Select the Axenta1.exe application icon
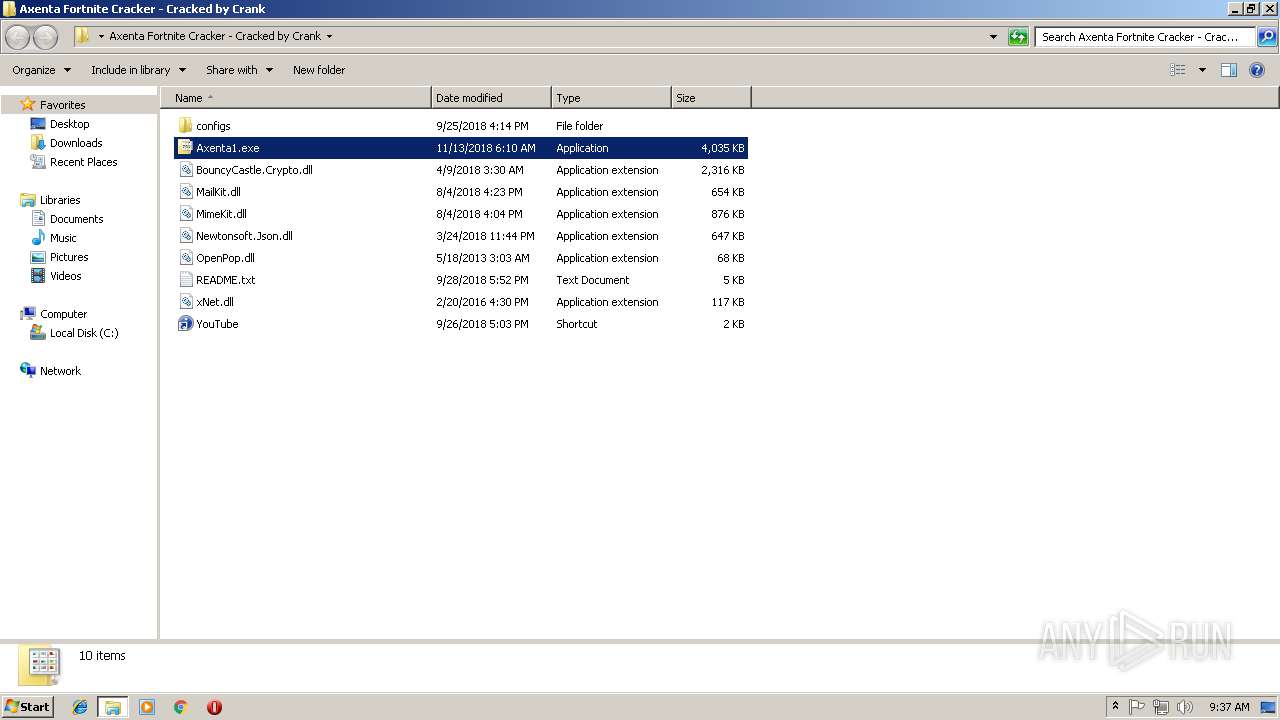The height and width of the screenshot is (720, 1280). coord(185,148)
